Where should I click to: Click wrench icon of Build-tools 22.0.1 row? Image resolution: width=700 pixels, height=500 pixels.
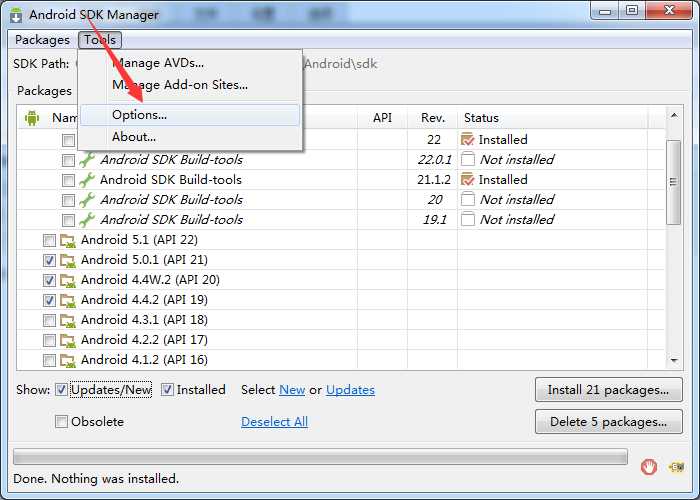point(87,160)
